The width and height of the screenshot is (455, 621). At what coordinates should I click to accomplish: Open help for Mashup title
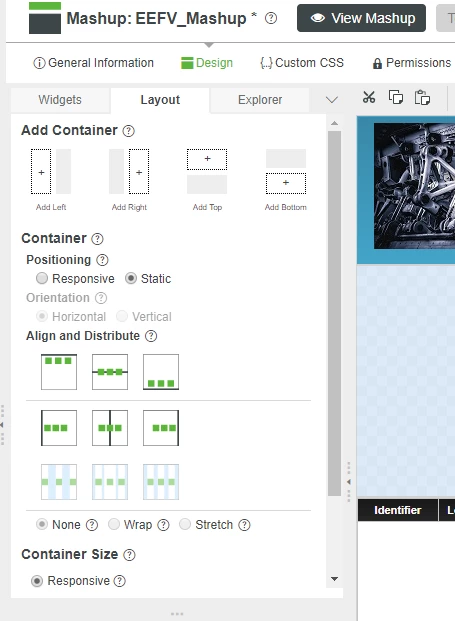coord(271,18)
